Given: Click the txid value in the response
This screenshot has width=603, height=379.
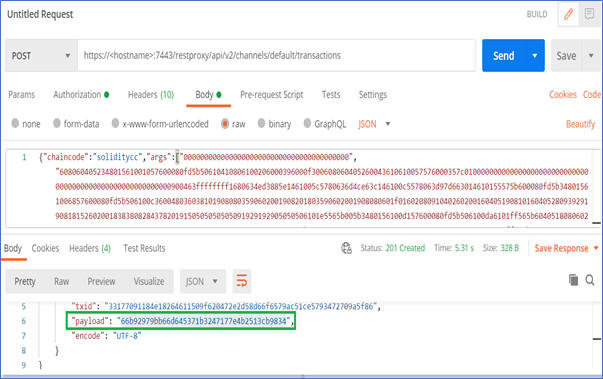Looking at the screenshot, I should click(241, 306).
